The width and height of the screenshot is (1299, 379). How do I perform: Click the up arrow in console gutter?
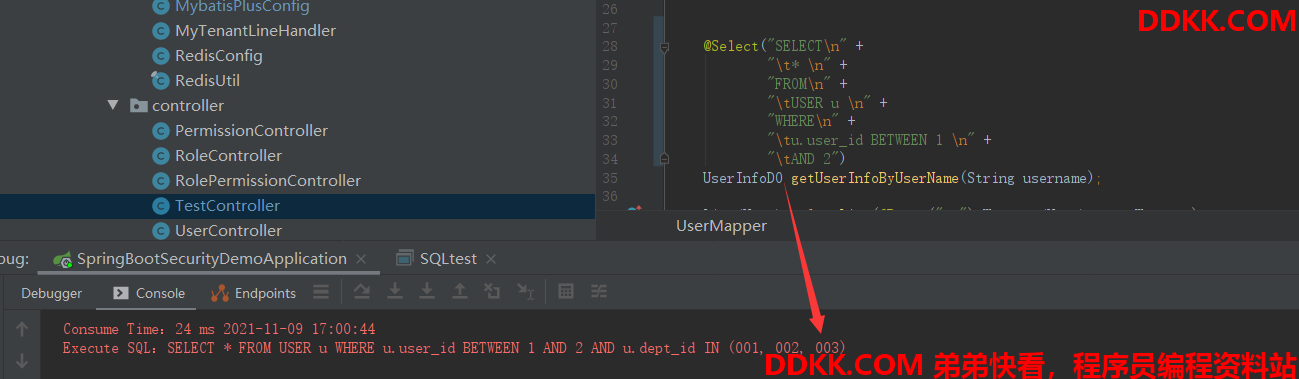pyautogui.click(x=22, y=328)
